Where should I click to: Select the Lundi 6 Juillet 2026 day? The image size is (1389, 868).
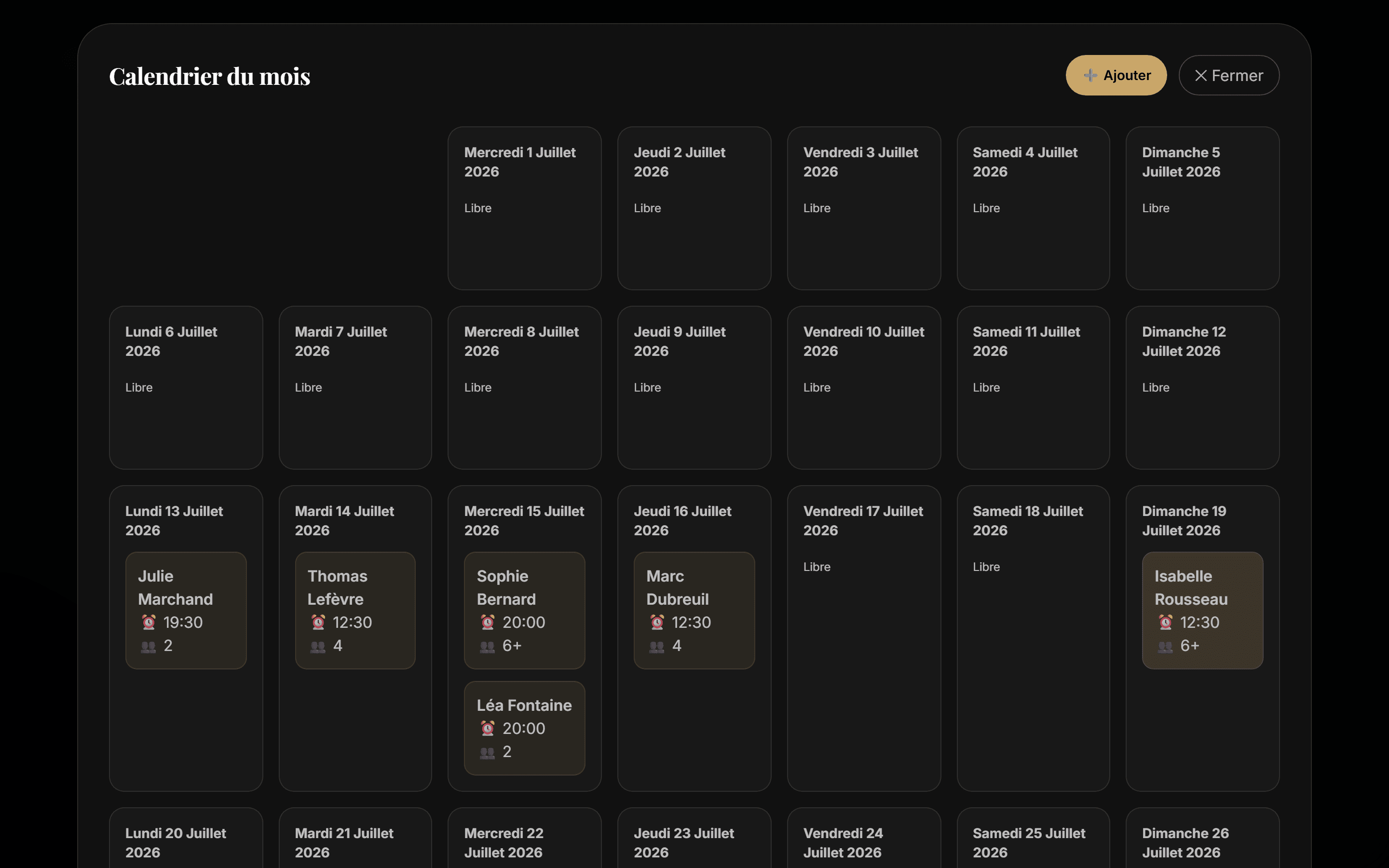[186, 388]
